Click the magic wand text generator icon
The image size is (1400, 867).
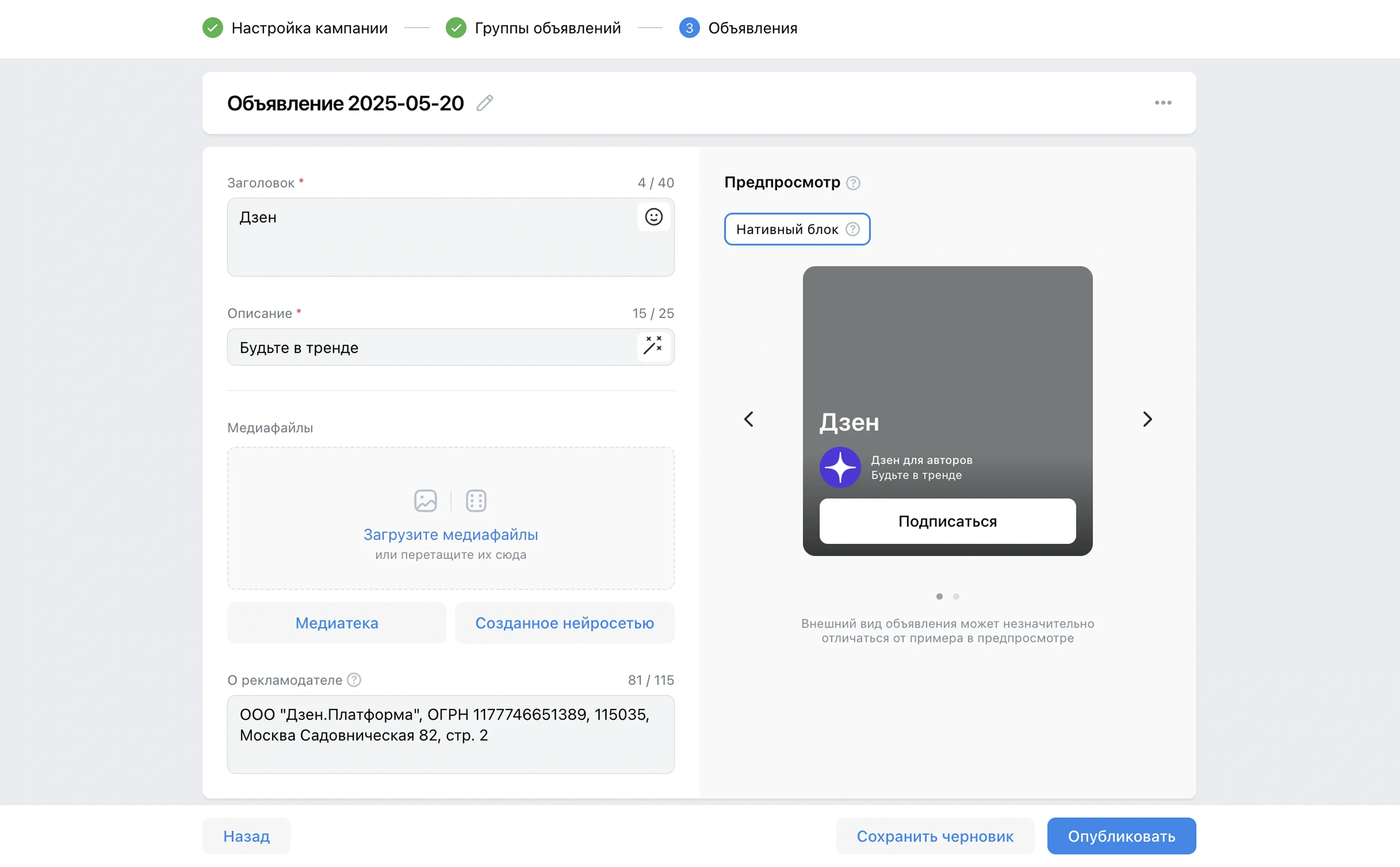coord(653,346)
